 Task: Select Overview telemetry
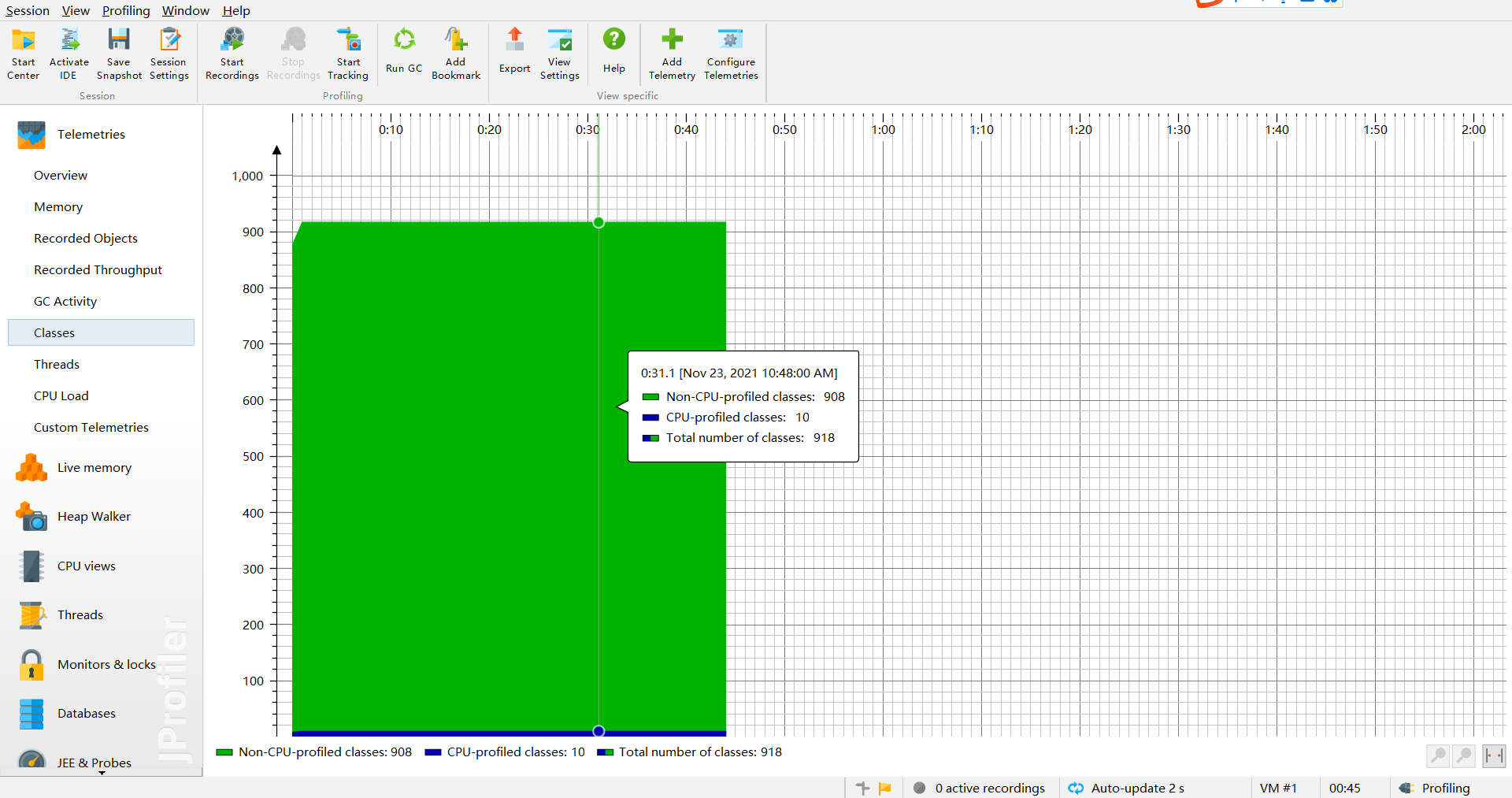(x=101, y=175)
